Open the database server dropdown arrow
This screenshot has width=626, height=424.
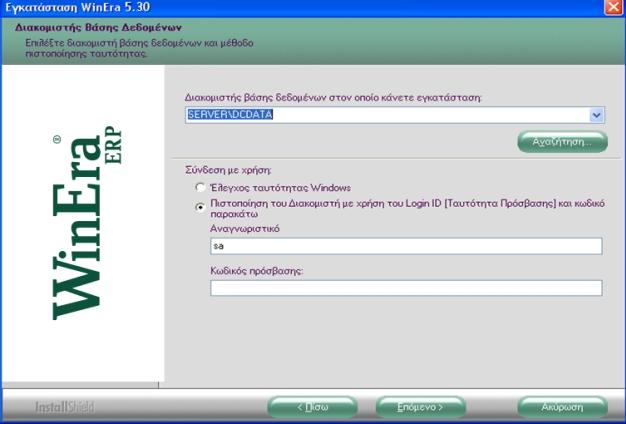tap(596, 115)
